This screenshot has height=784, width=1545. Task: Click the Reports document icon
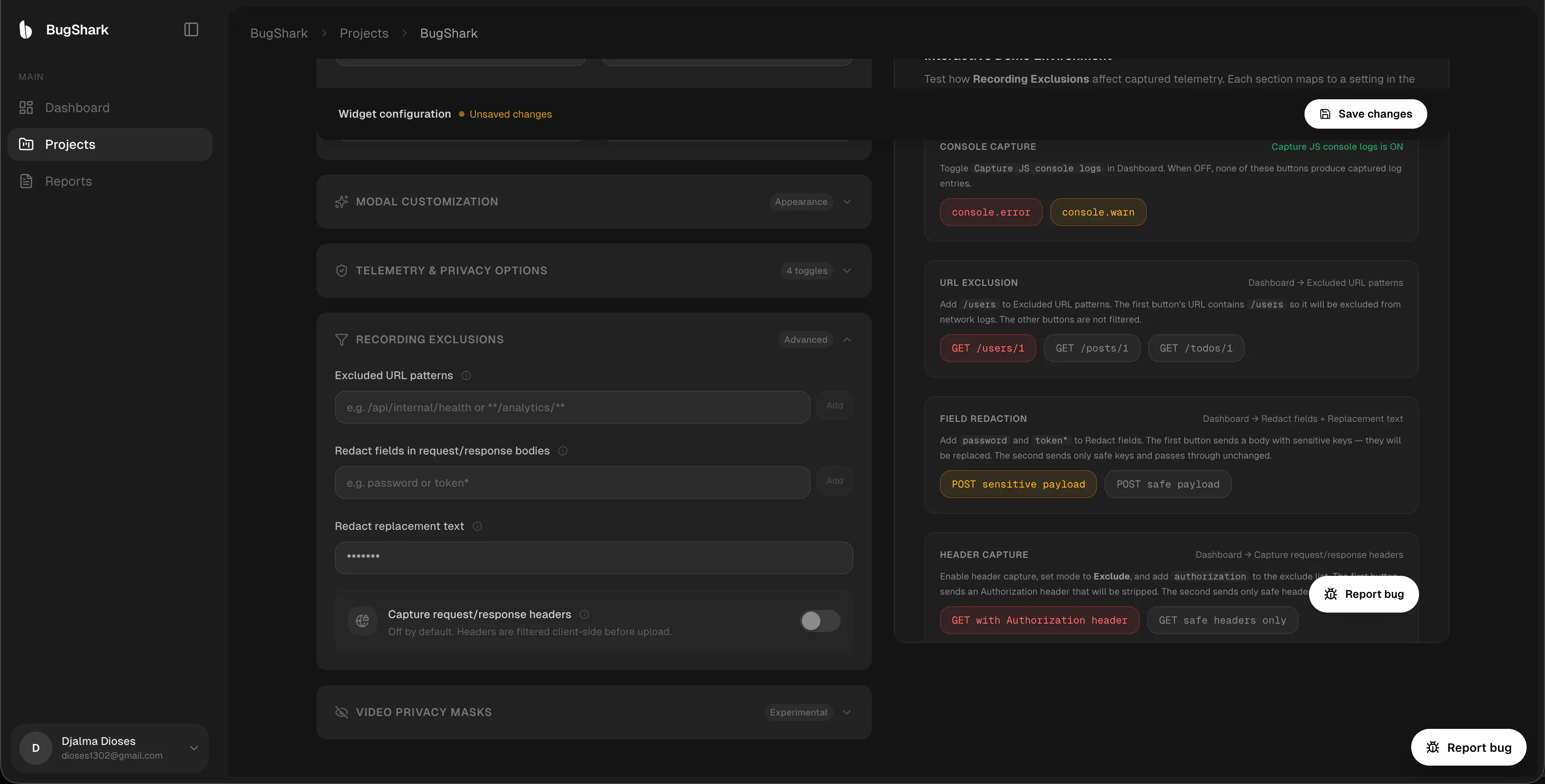(26, 181)
